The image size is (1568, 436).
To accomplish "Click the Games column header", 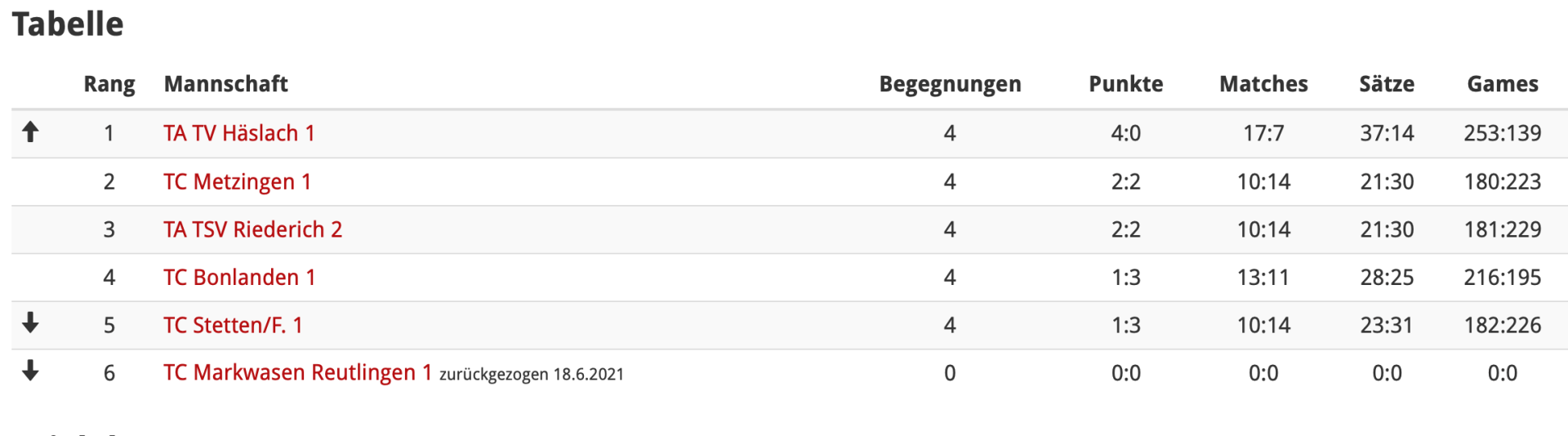I will tap(1502, 84).
